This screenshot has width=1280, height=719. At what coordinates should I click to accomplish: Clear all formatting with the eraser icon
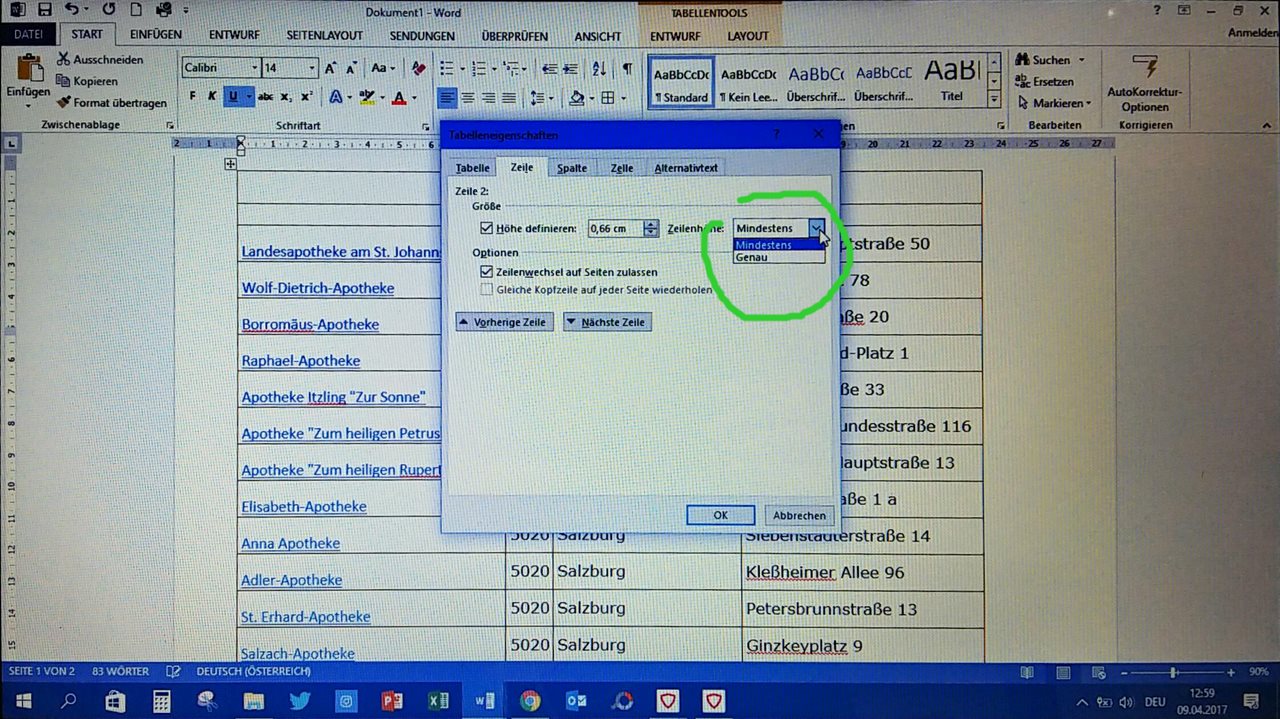click(418, 68)
